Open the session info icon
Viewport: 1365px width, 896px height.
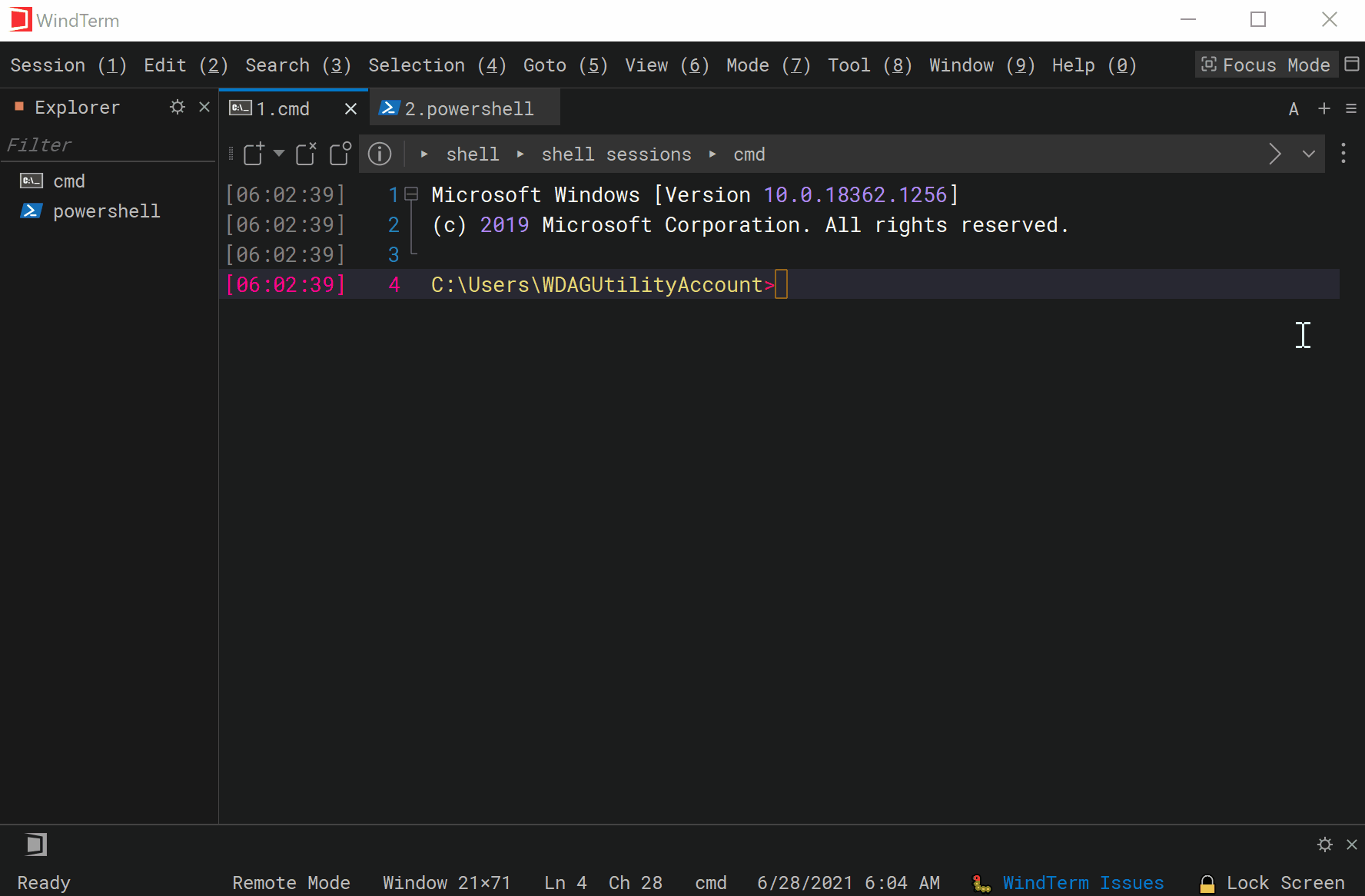tap(380, 154)
